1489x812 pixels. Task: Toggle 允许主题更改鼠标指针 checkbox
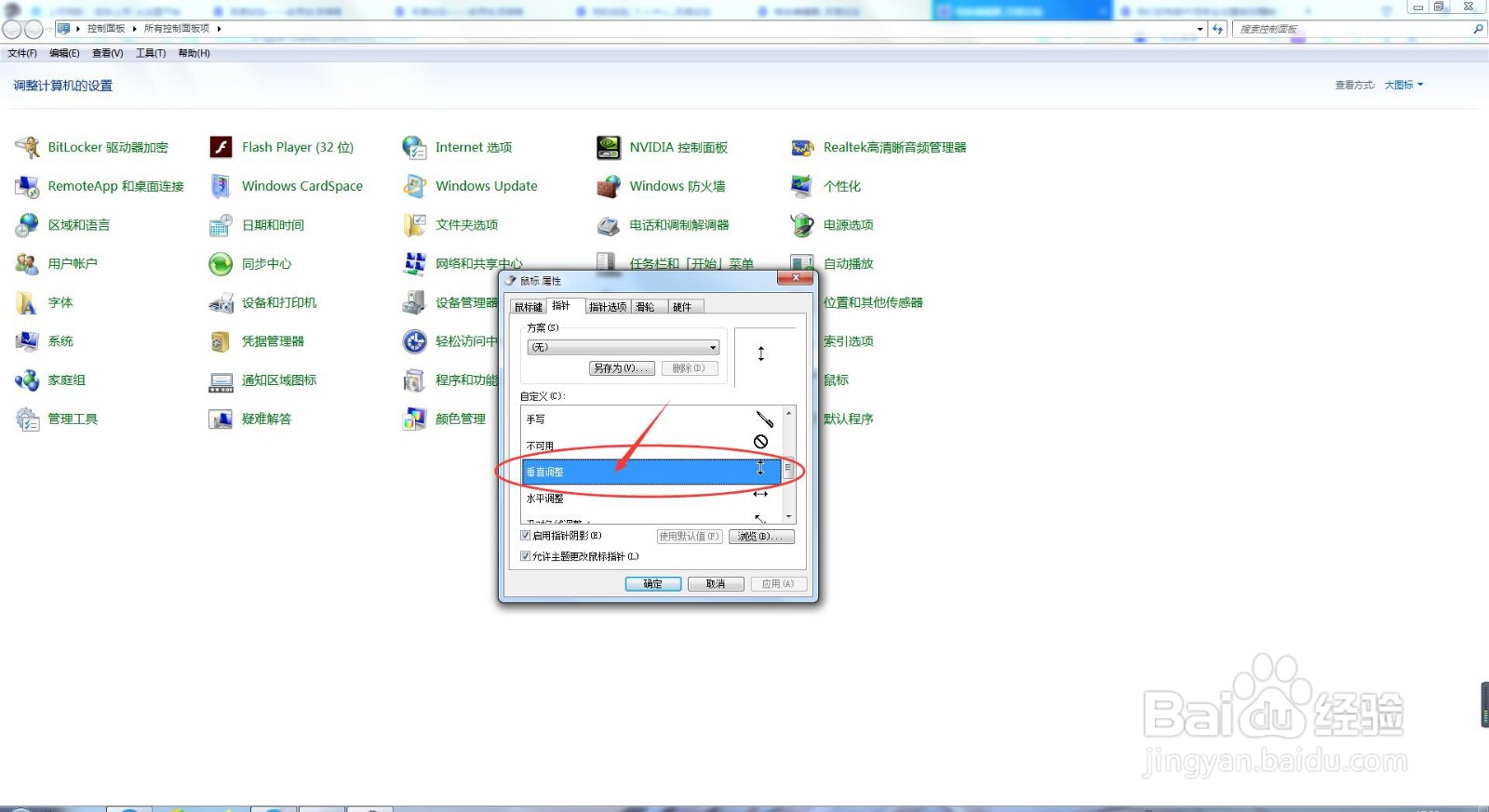point(526,556)
